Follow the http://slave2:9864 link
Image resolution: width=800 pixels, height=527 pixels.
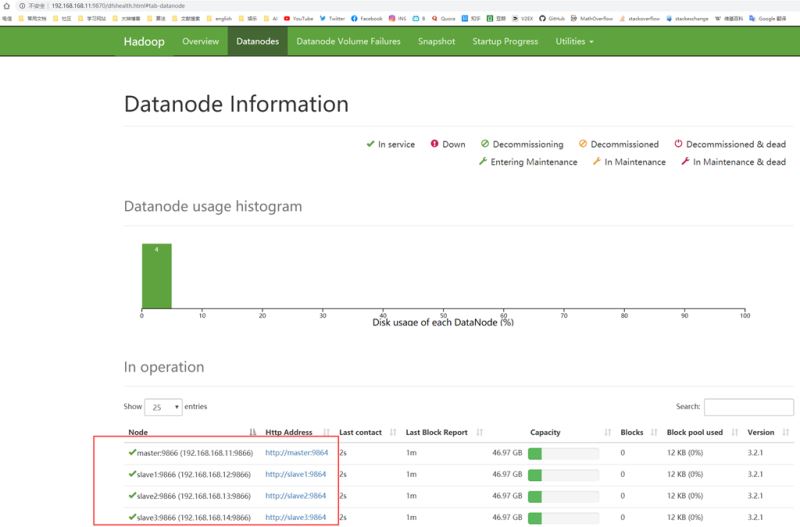295,495
